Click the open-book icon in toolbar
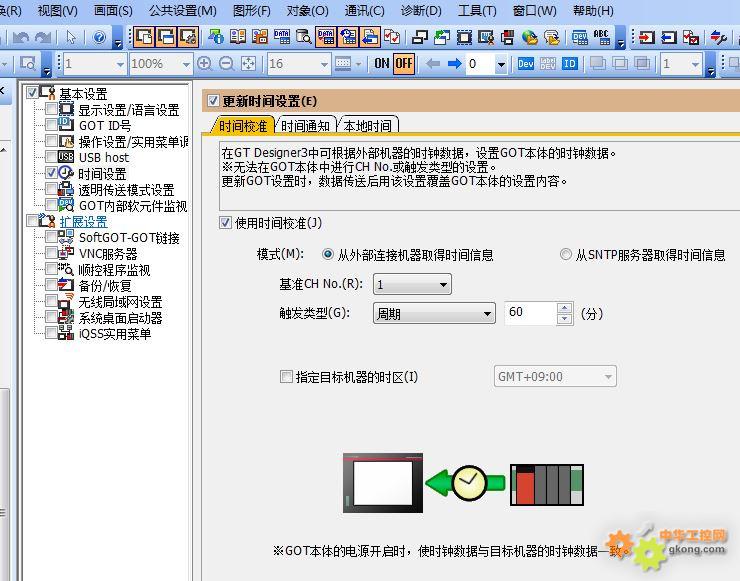Screen dimensions: 740x581 pos(237,37)
